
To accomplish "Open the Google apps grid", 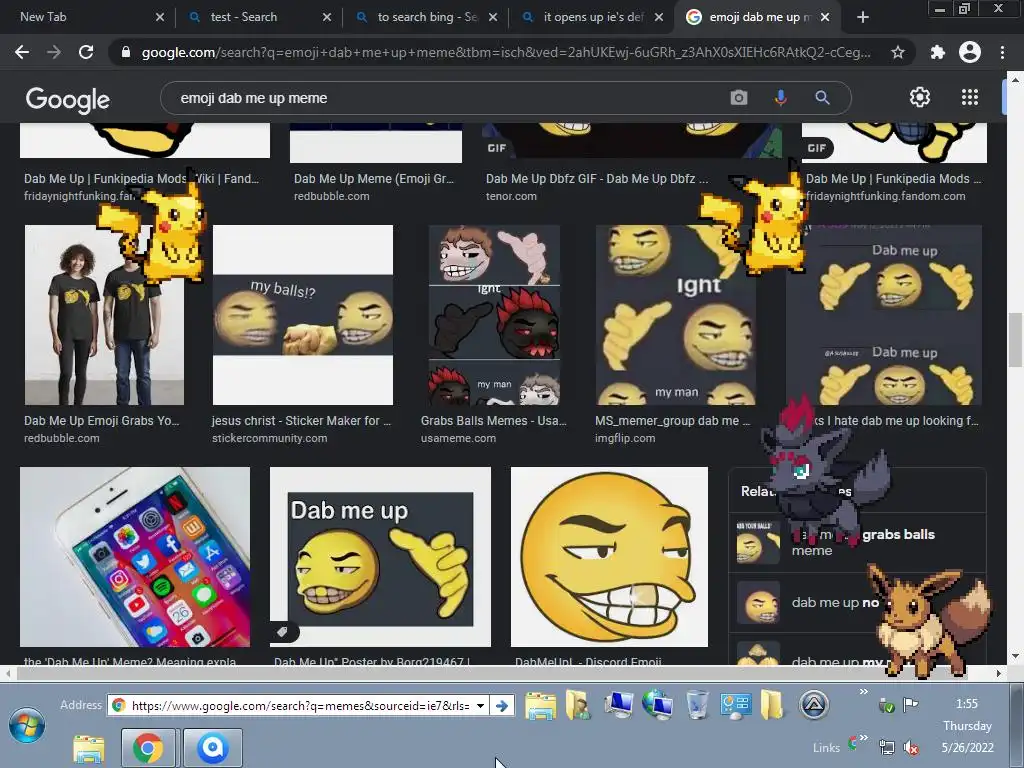I will tap(970, 97).
